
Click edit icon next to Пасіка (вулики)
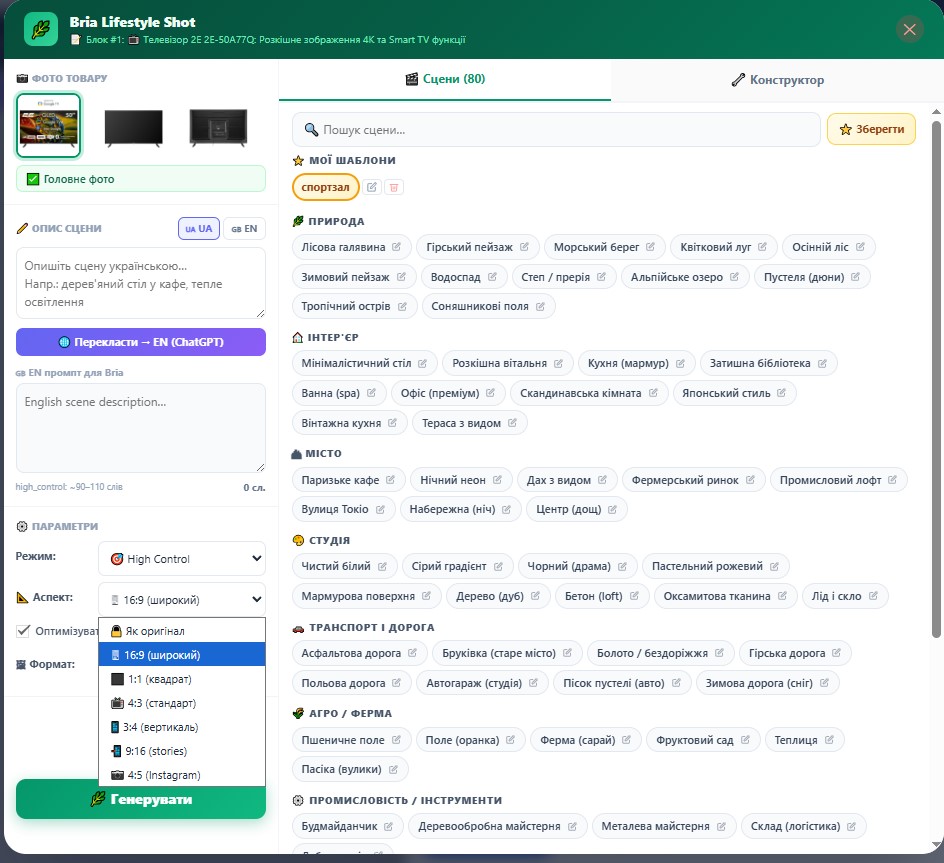point(393,770)
